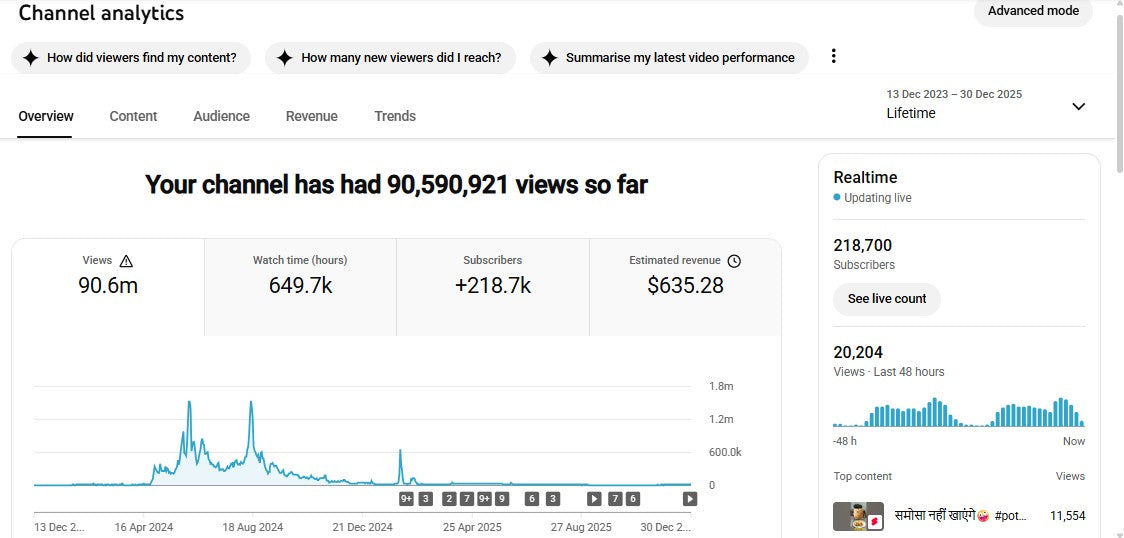Select the Estimated revenue metric card
The height and width of the screenshot is (538, 1124).
(685, 286)
